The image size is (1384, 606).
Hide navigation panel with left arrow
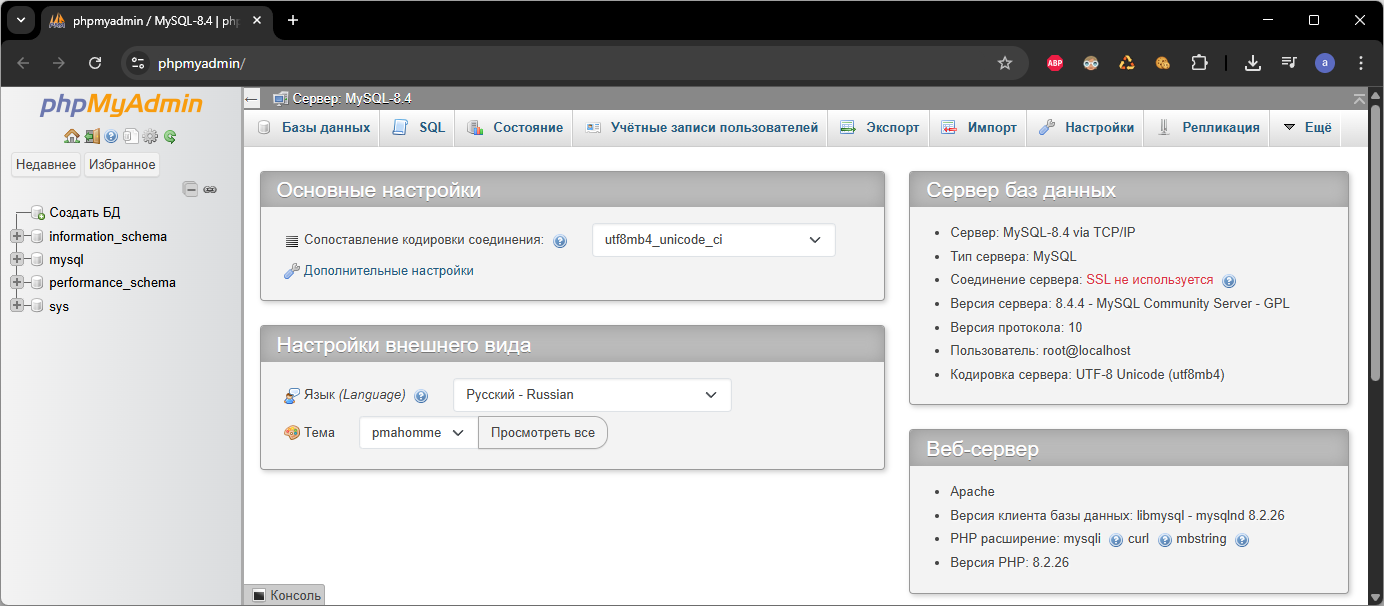point(252,99)
